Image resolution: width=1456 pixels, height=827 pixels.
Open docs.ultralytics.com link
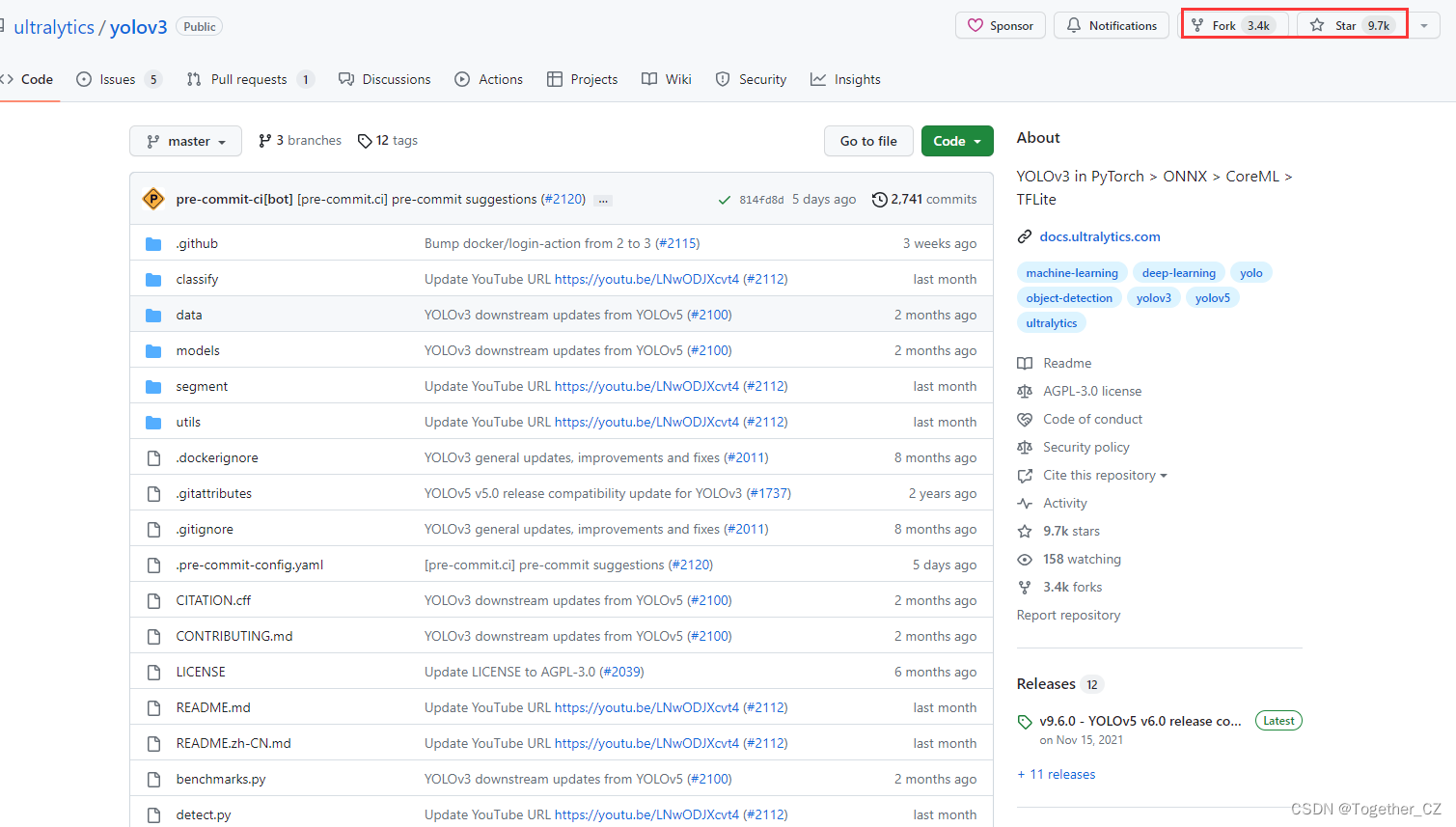point(1100,236)
